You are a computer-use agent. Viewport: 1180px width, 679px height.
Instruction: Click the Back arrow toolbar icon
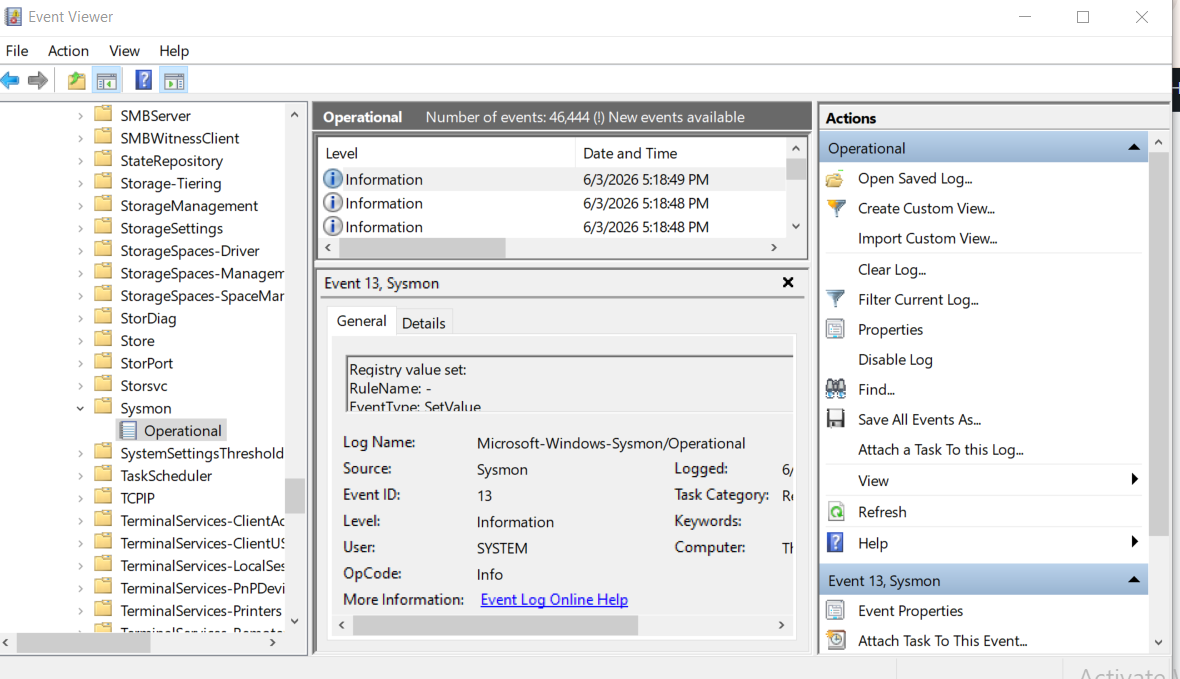(x=11, y=81)
